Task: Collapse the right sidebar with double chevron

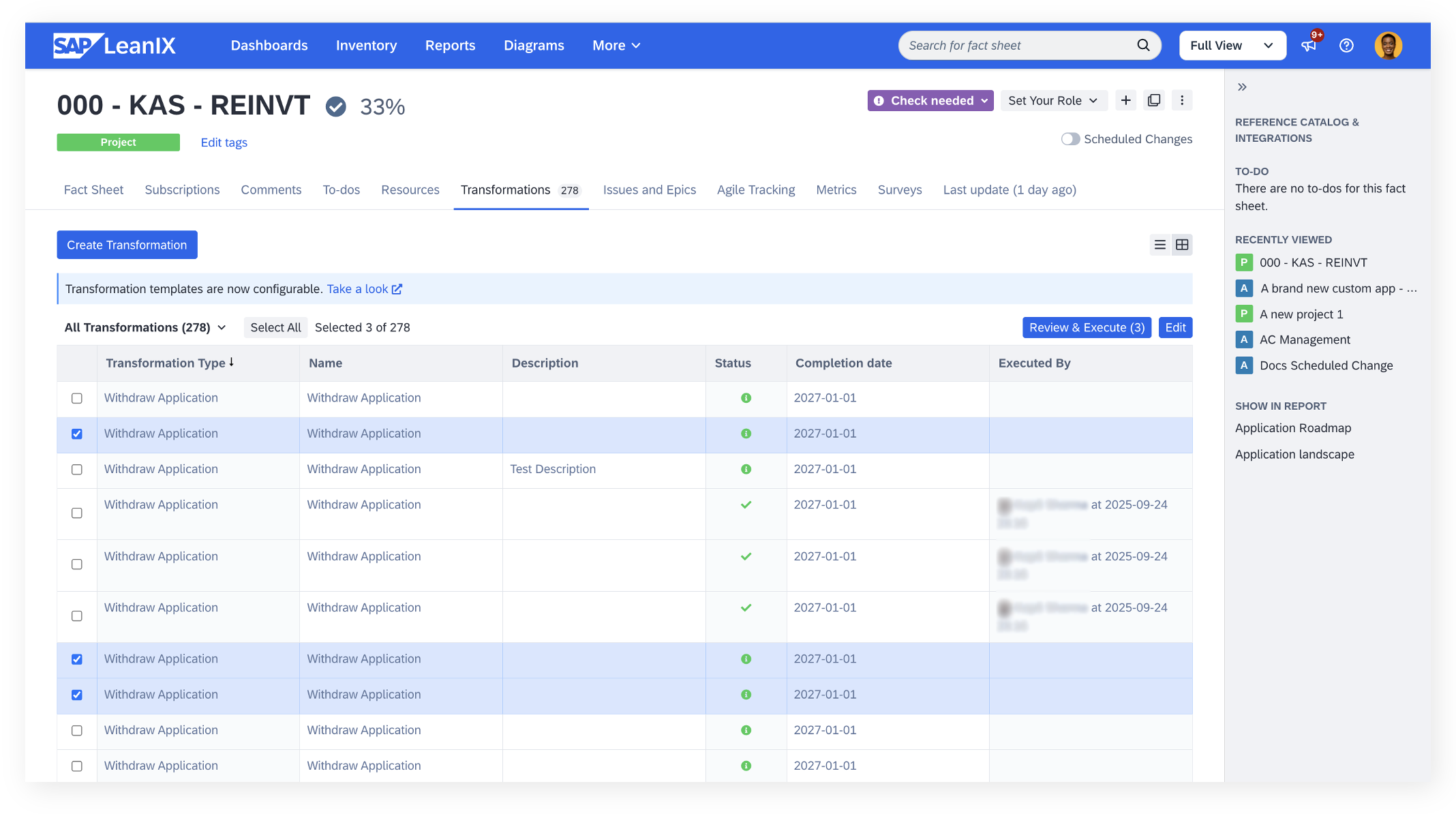Action: tap(1242, 87)
